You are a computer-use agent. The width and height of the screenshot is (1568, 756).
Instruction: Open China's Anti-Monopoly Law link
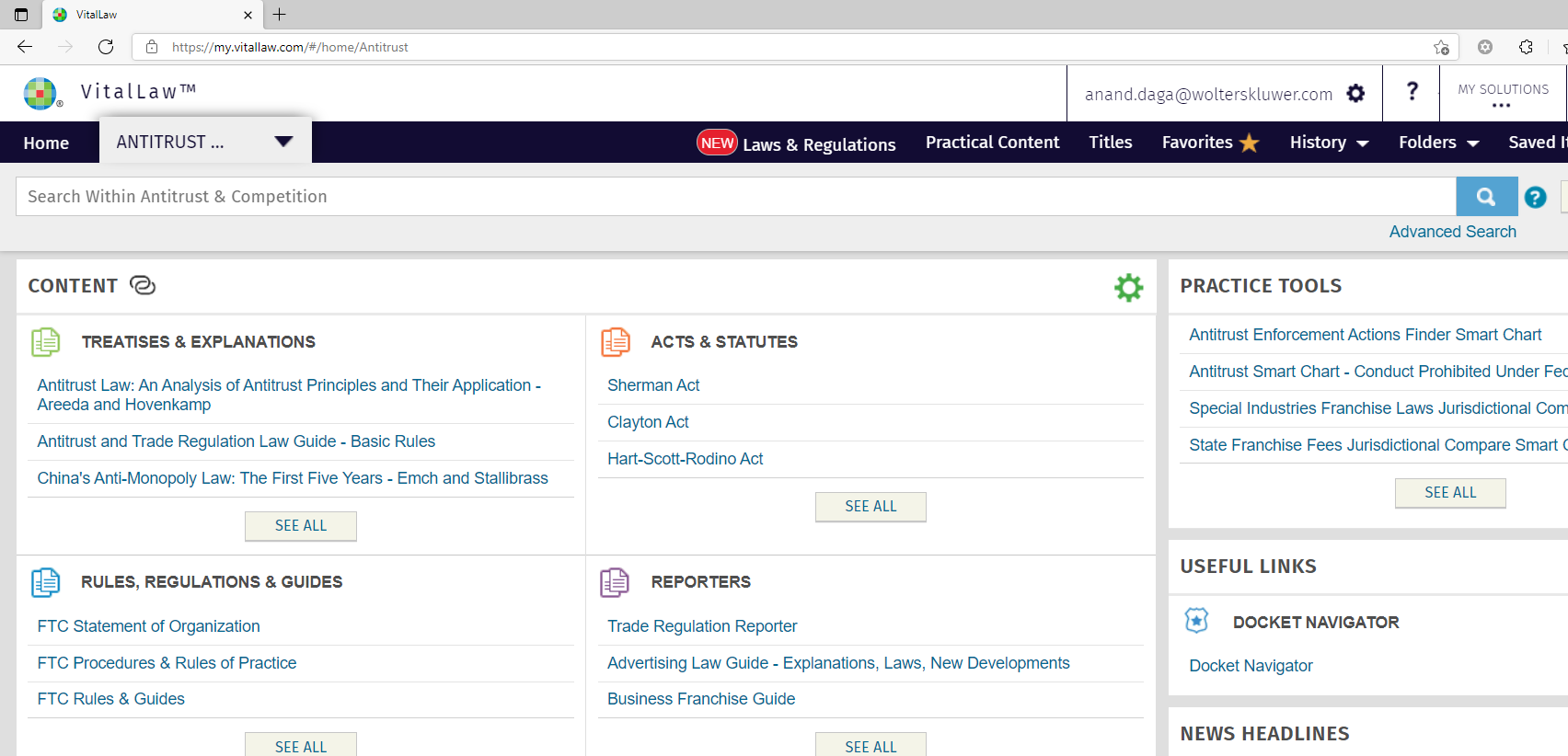(x=293, y=478)
